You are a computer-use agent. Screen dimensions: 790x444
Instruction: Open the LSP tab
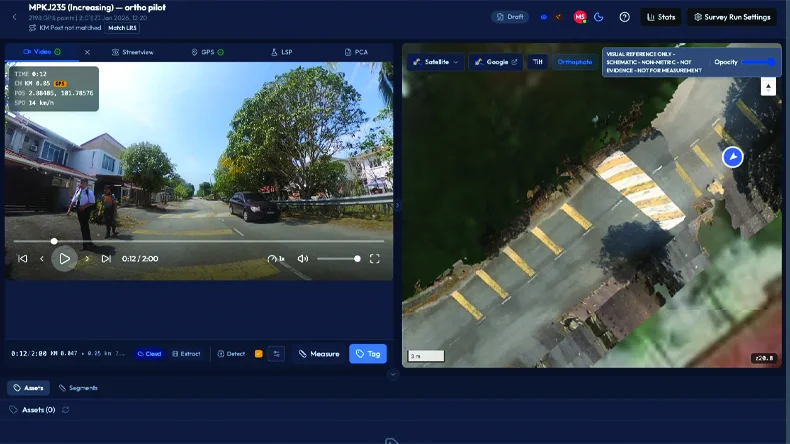pyautogui.click(x=282, y=52)
